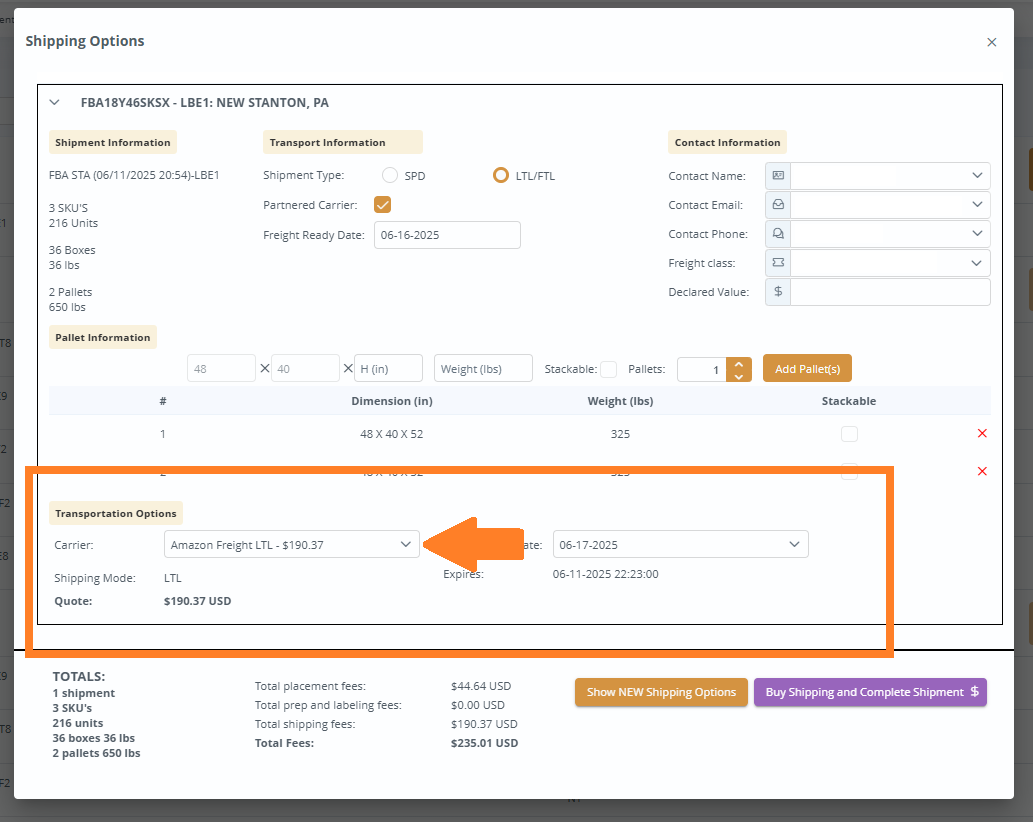Click Buy Shipping and Complete Shipment
Screen dimensions: 1033x822
point(870,692)
